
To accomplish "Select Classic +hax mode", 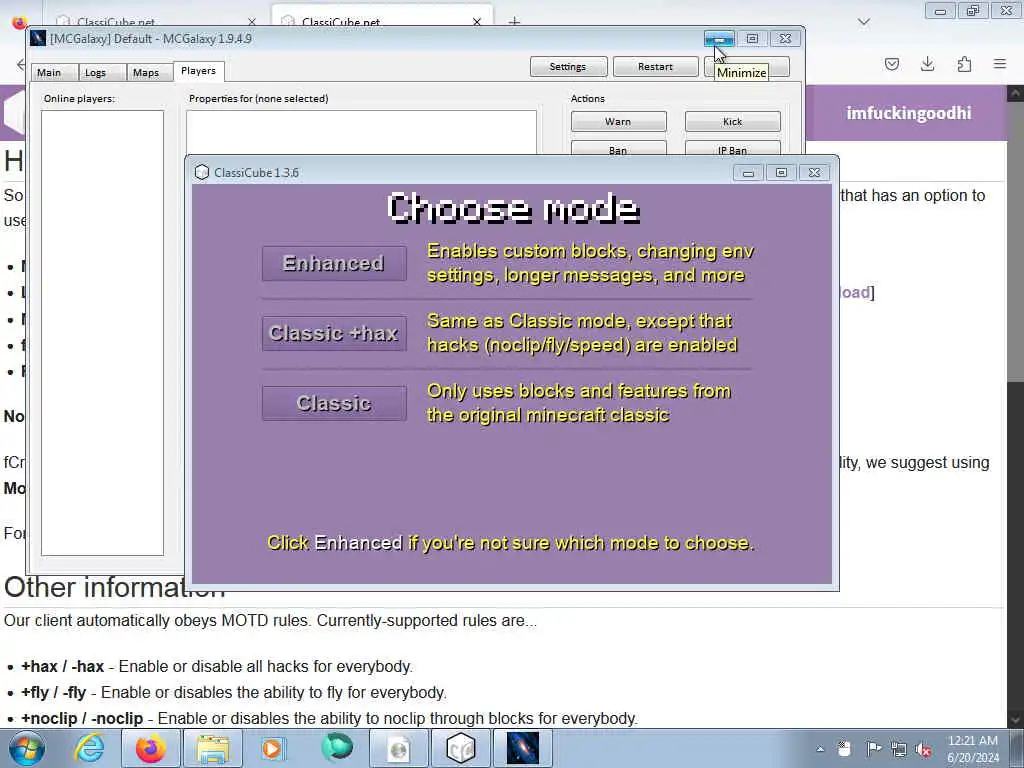I will [x=334, y=333].
